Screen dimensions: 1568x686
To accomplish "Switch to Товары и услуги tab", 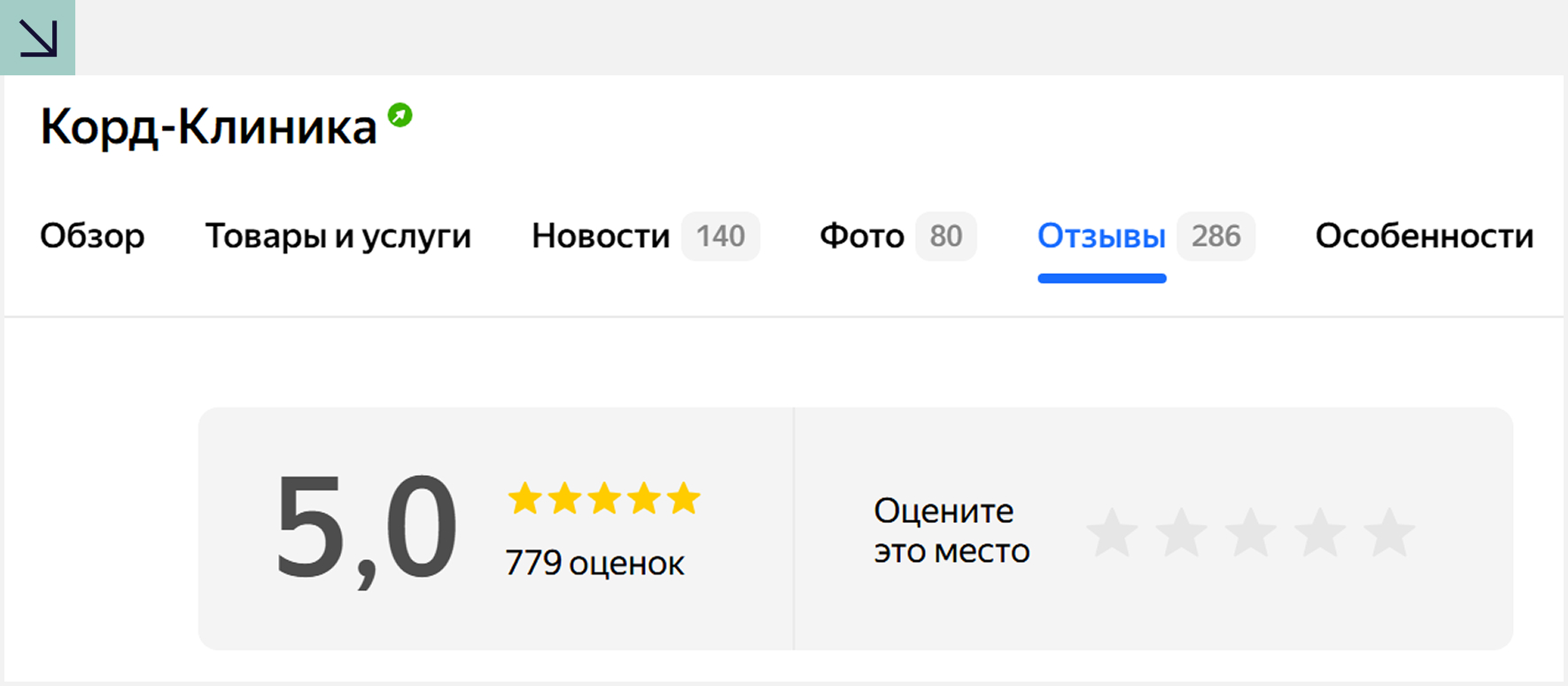I will point(338,236).
